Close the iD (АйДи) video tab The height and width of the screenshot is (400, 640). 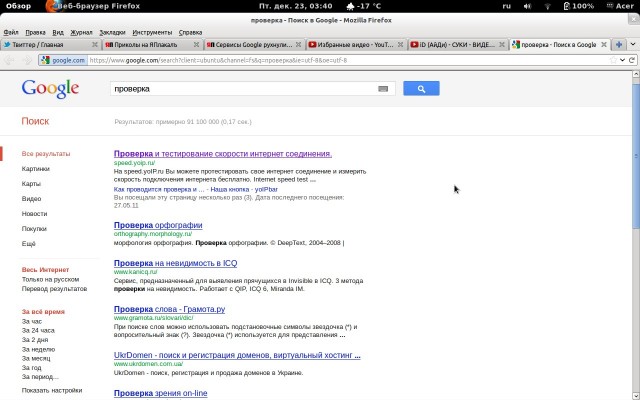click(502, 44)
